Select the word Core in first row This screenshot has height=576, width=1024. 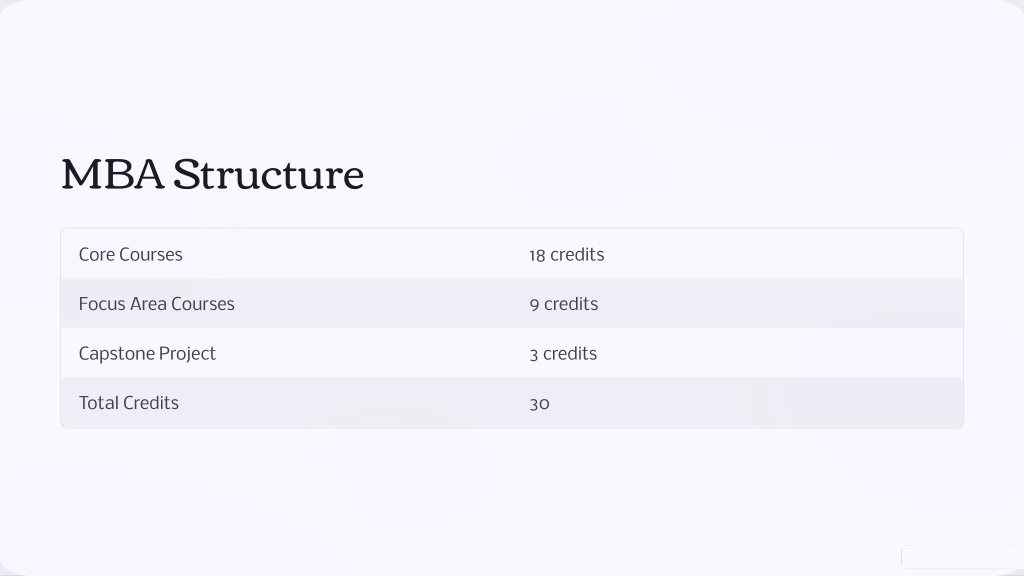(97, 255)
